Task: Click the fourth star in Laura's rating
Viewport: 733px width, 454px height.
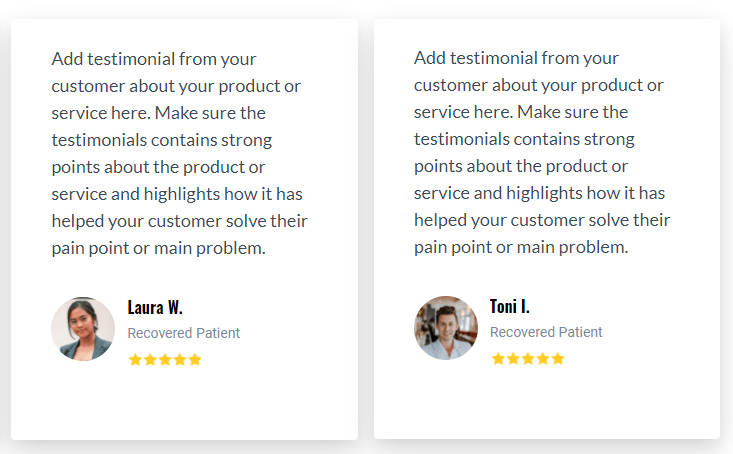Action: (x=180, y=360)
